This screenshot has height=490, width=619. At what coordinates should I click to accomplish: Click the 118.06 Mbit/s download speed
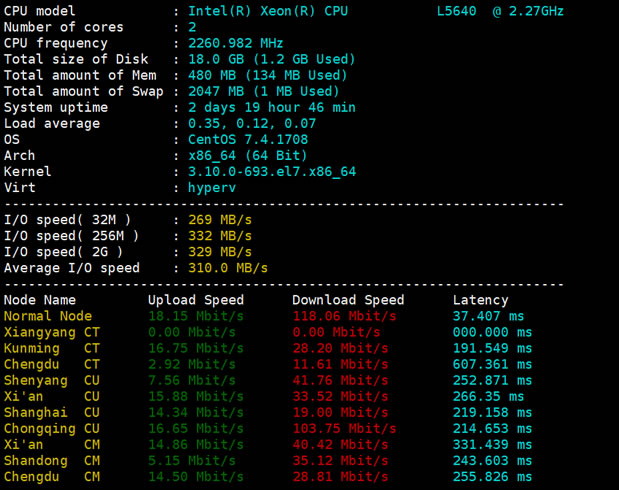tap(344, 316)
